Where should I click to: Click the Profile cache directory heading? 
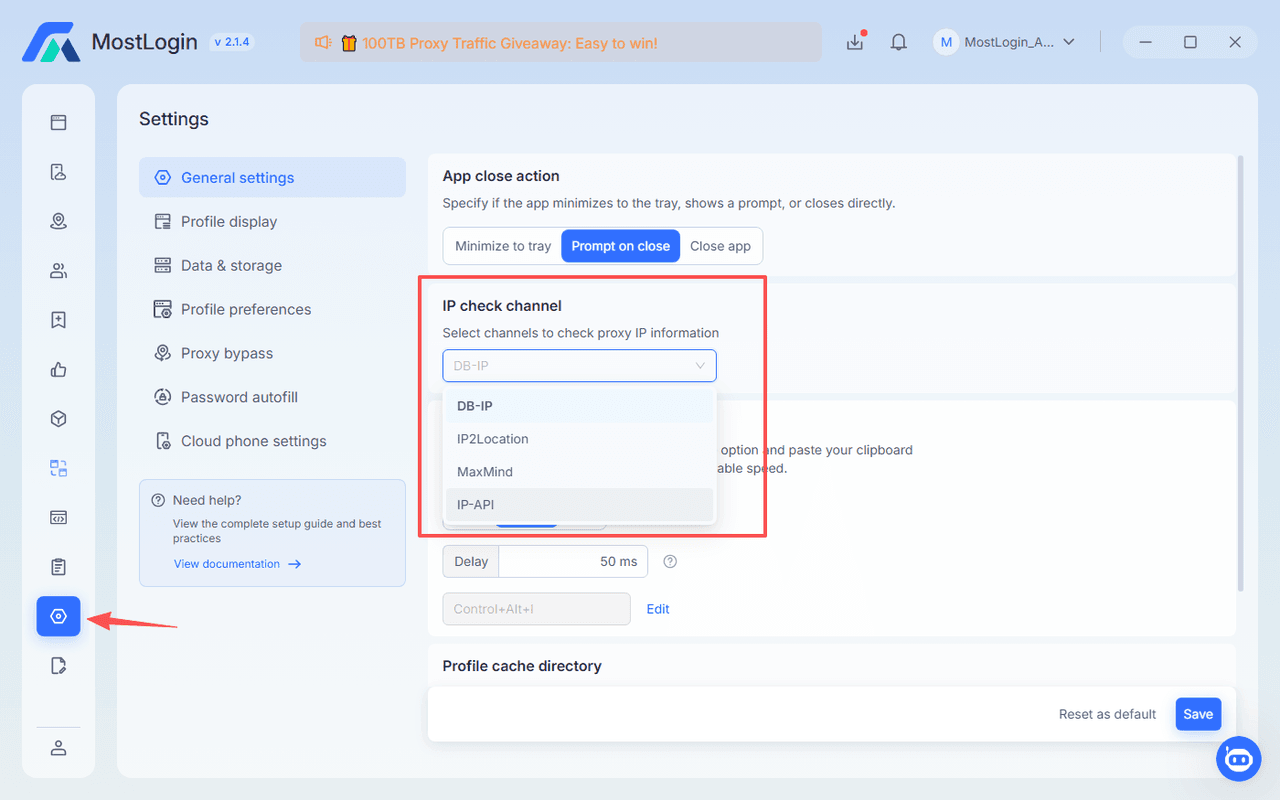(x=522, y=666)
